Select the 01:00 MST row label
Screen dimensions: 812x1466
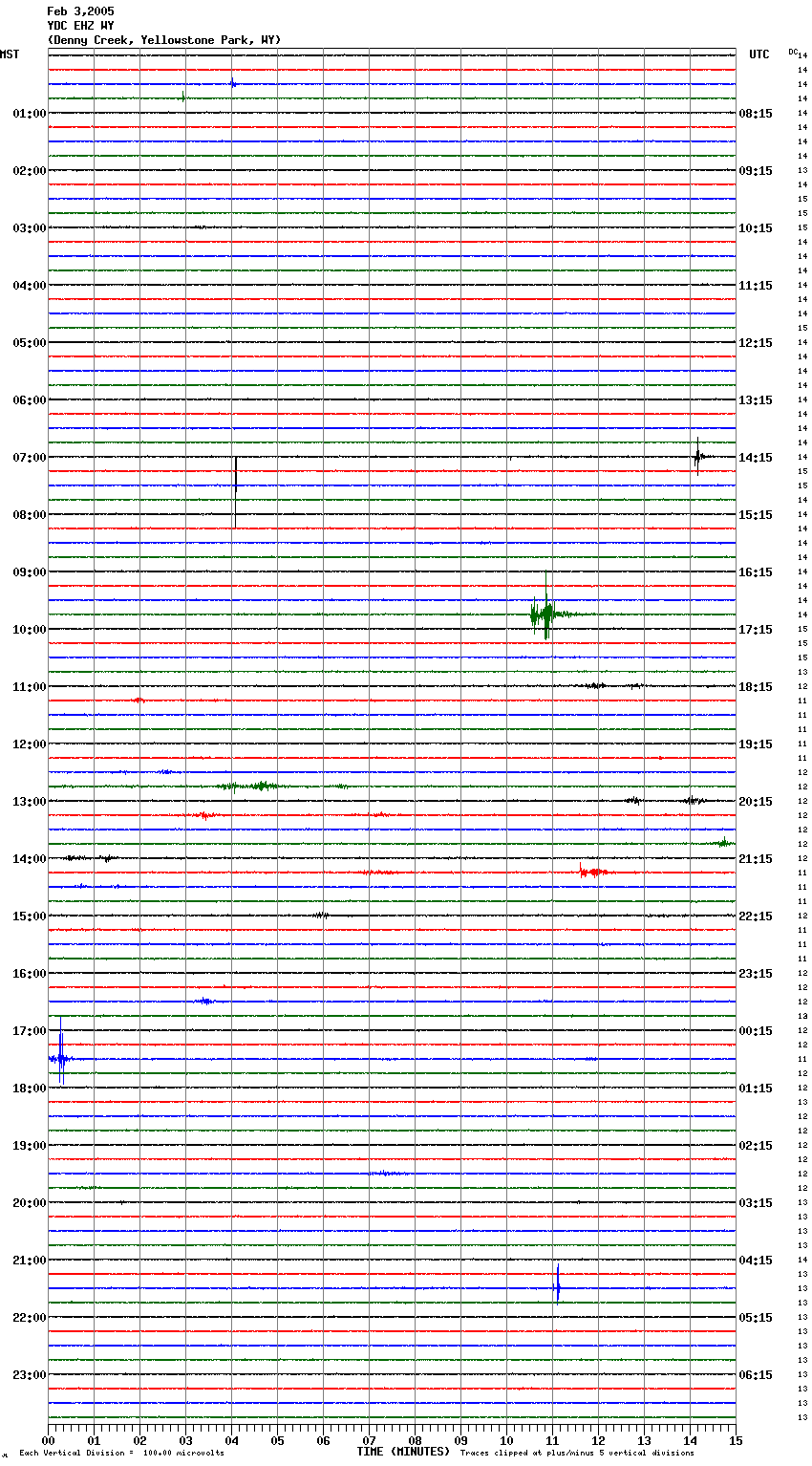(30, 114)
